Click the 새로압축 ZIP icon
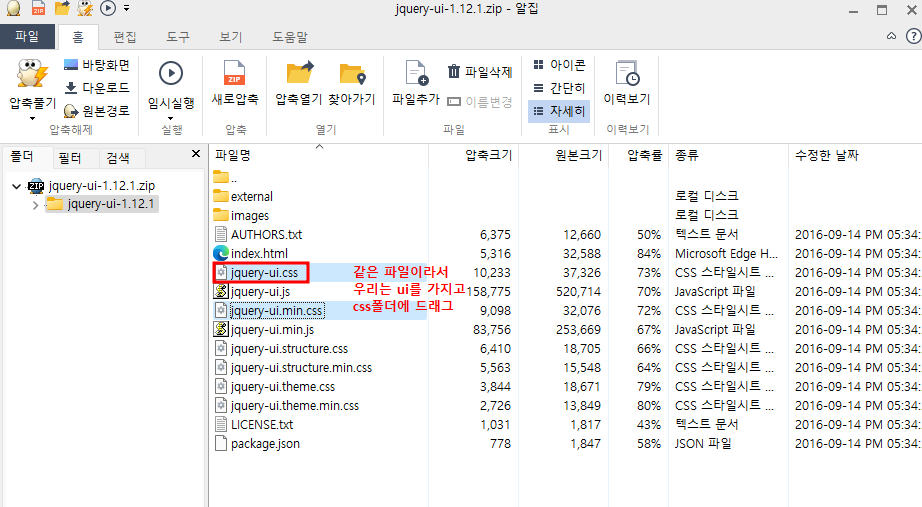The height and width of the screenshot is (507, 922). 235,74
